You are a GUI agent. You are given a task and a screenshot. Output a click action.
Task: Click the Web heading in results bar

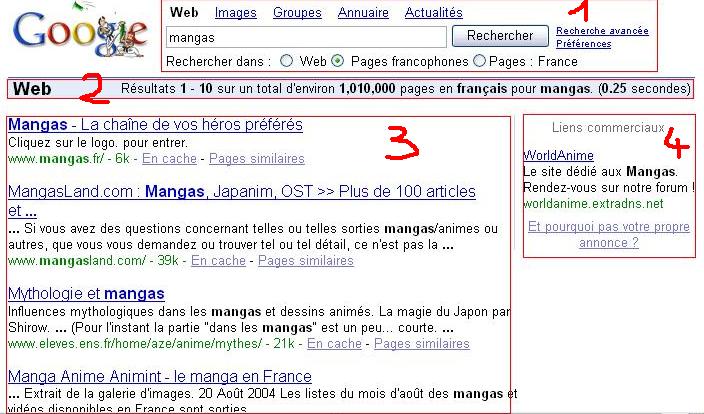pyautogui.click(x=32, y=88)
